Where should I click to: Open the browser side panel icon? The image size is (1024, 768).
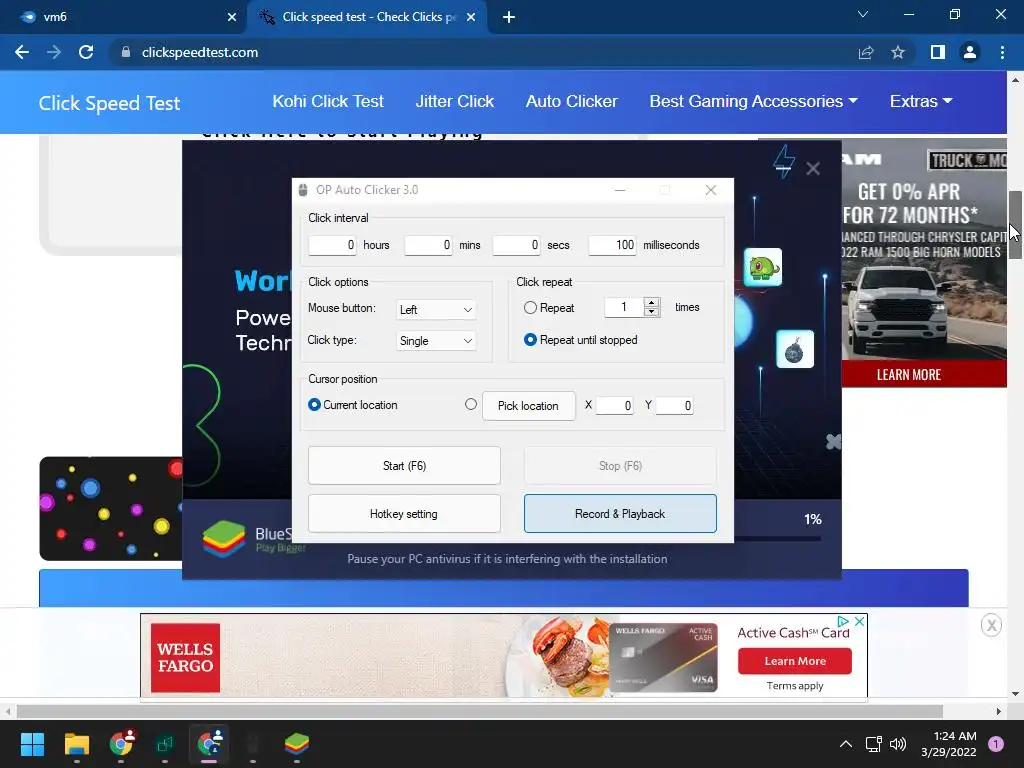pyautogui.click(x=938, y=52)
